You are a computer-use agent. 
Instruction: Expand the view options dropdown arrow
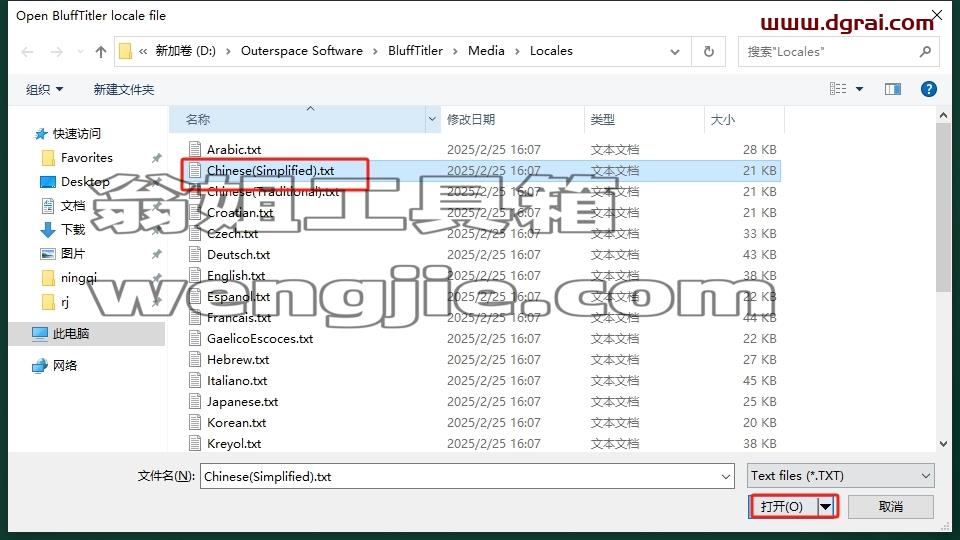pyautogui.click(x=859, y=89)
